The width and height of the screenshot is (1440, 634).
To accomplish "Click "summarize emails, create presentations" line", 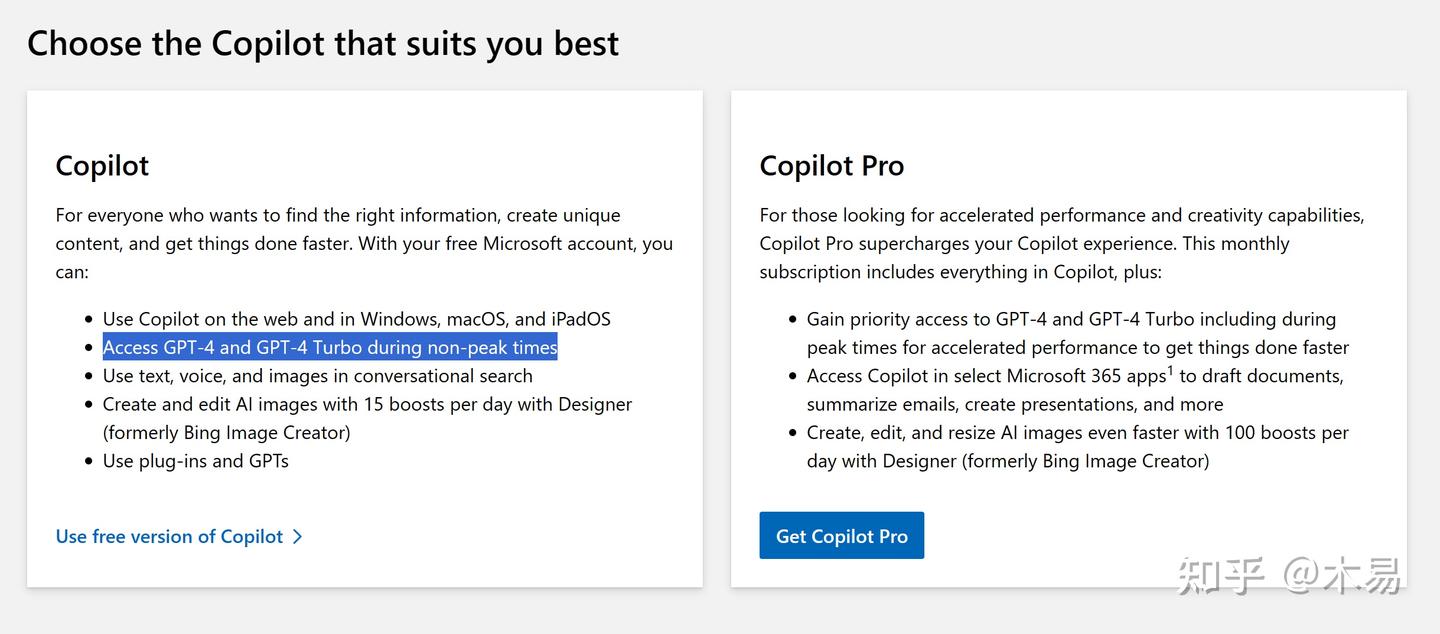I will pyautogui.click(x=1015, y=404).
